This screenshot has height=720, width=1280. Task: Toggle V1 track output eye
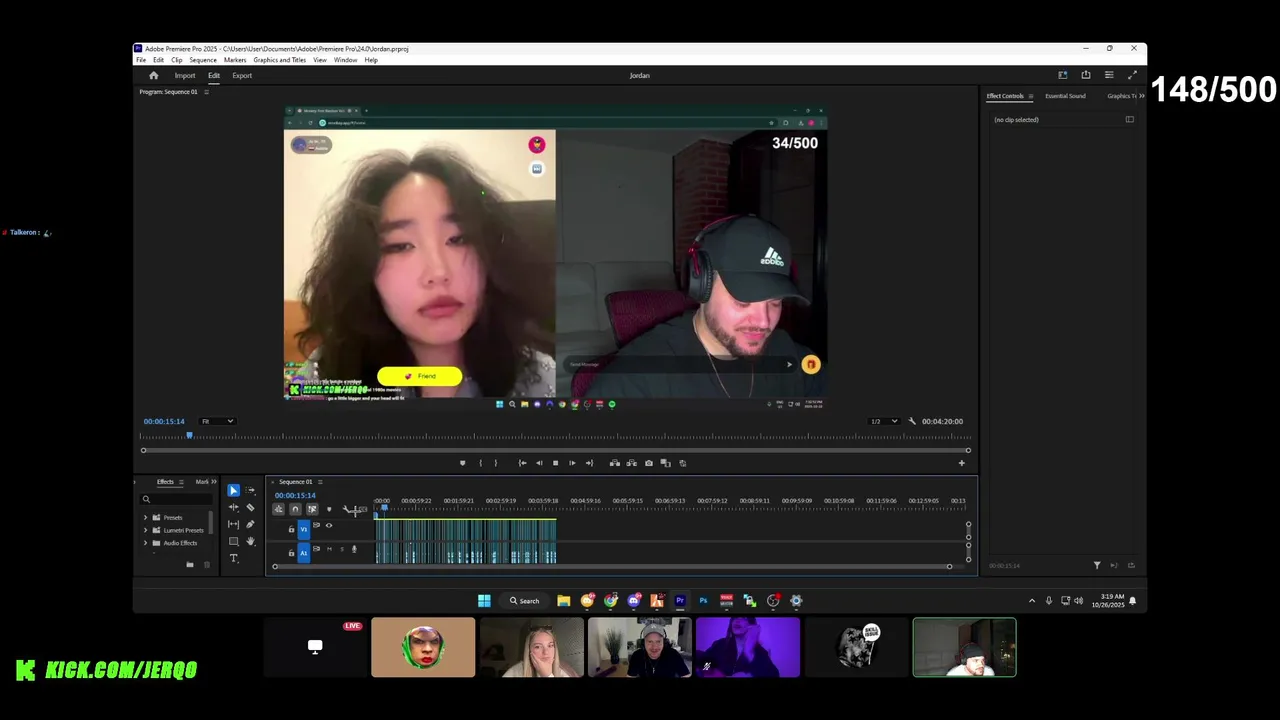click(x=329, y=525)
